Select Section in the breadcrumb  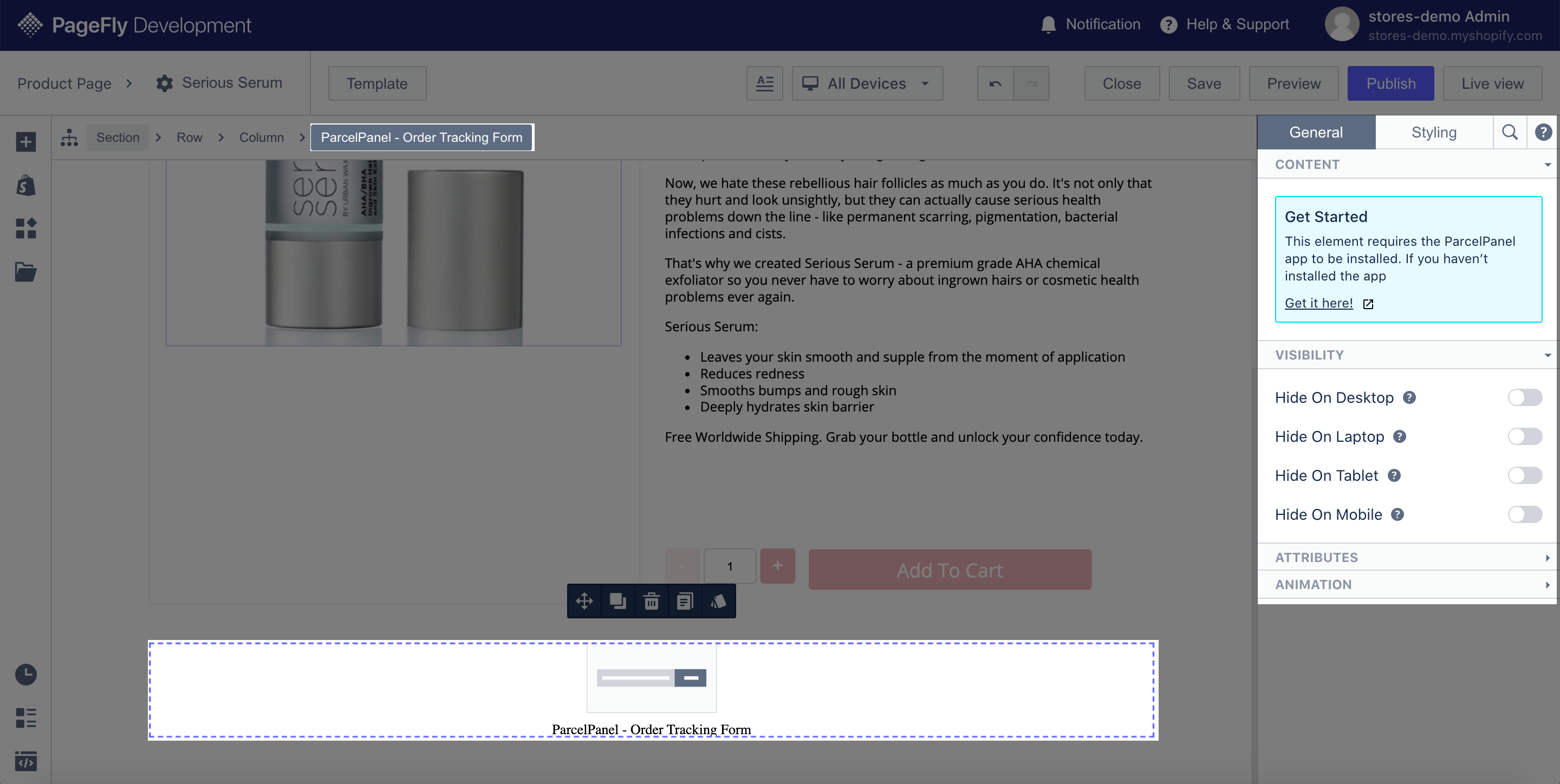(x=118, y=138)
